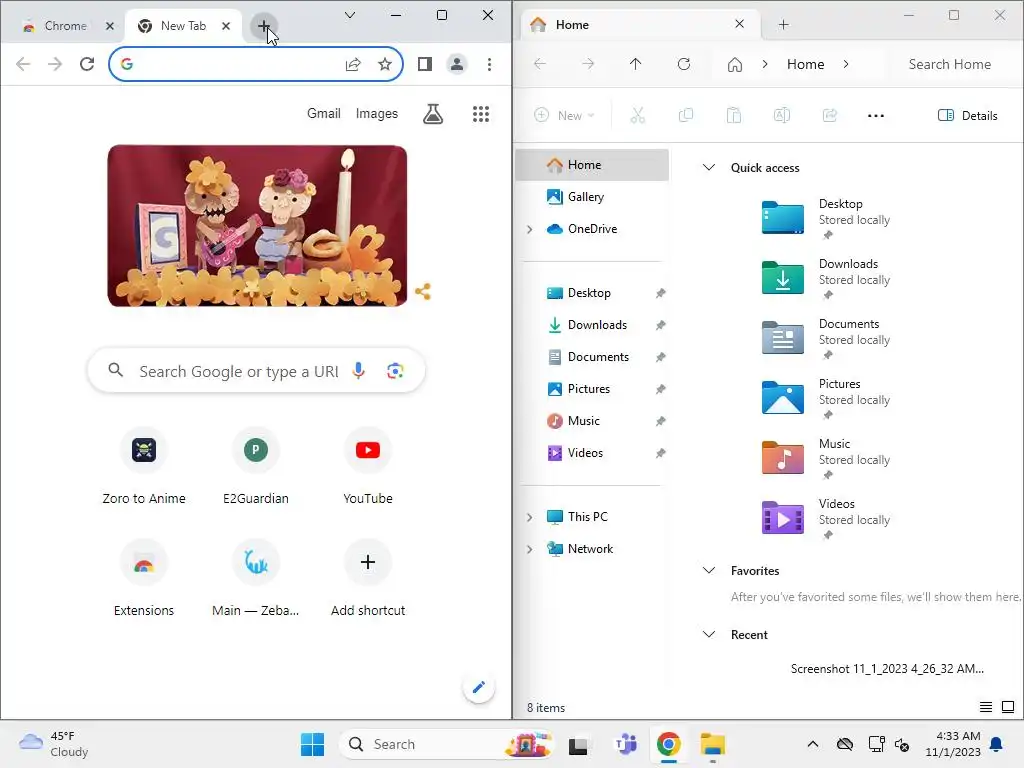This screenshot has width=1024, height=768.
Task: Search by image with Google Lens
Action: (395, 371)
